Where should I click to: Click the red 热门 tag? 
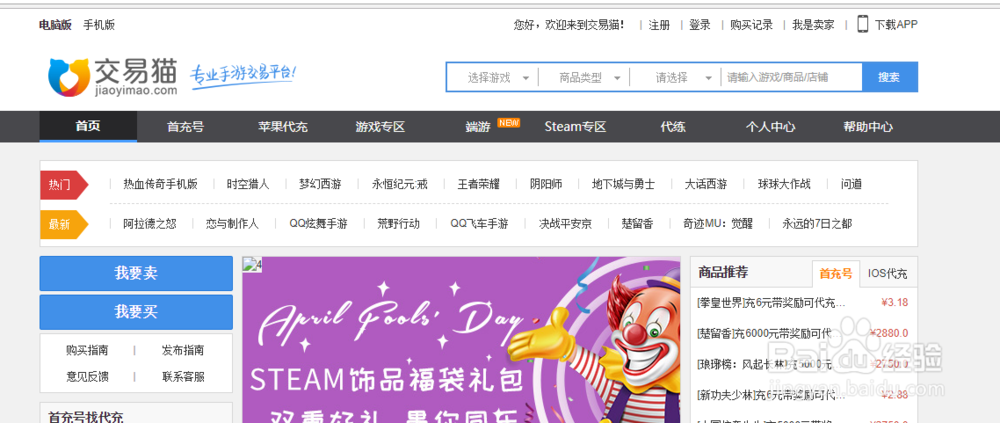coord(63,185)
